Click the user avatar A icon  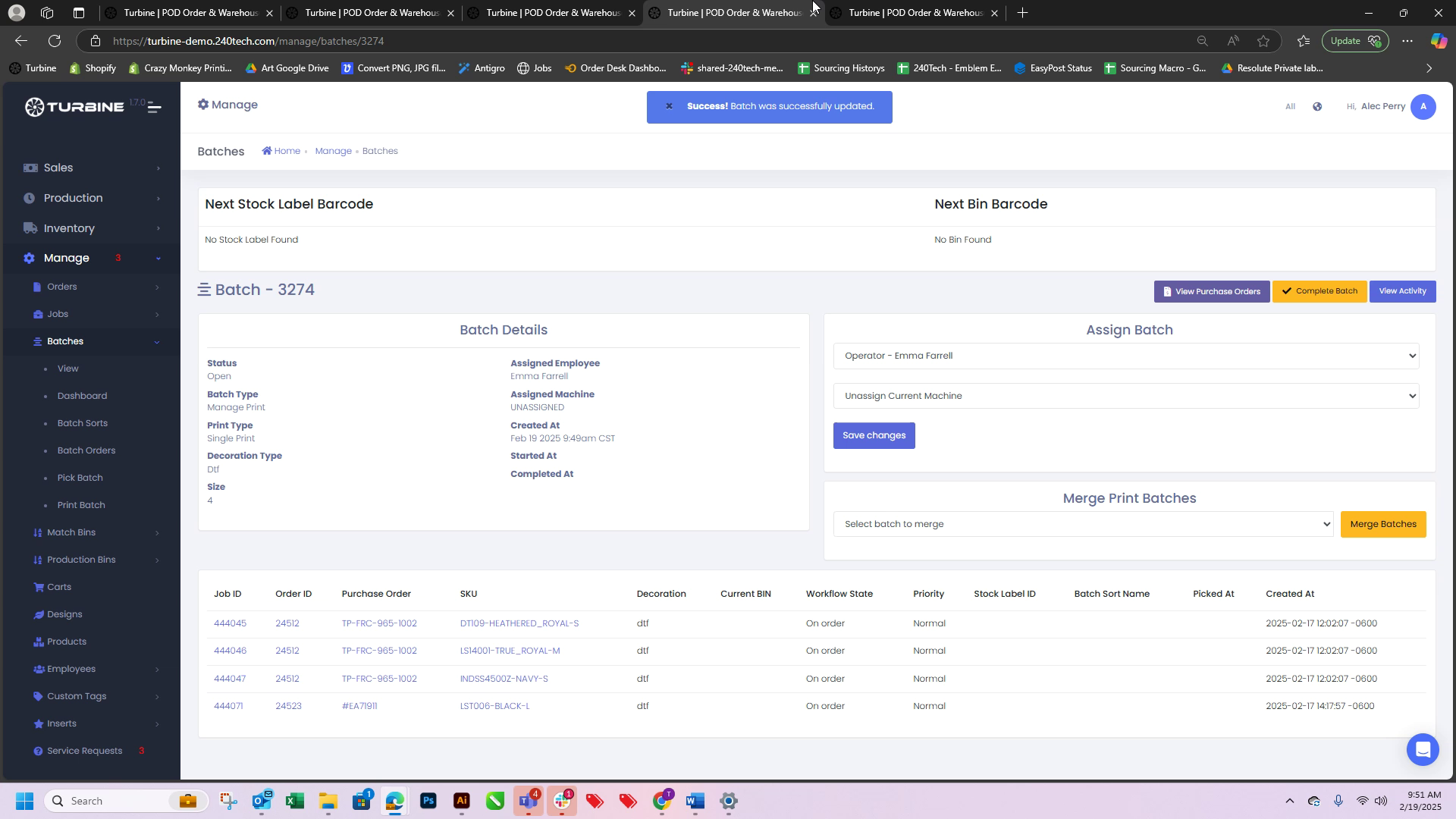pyautogui.click(x=1423, y=107)
